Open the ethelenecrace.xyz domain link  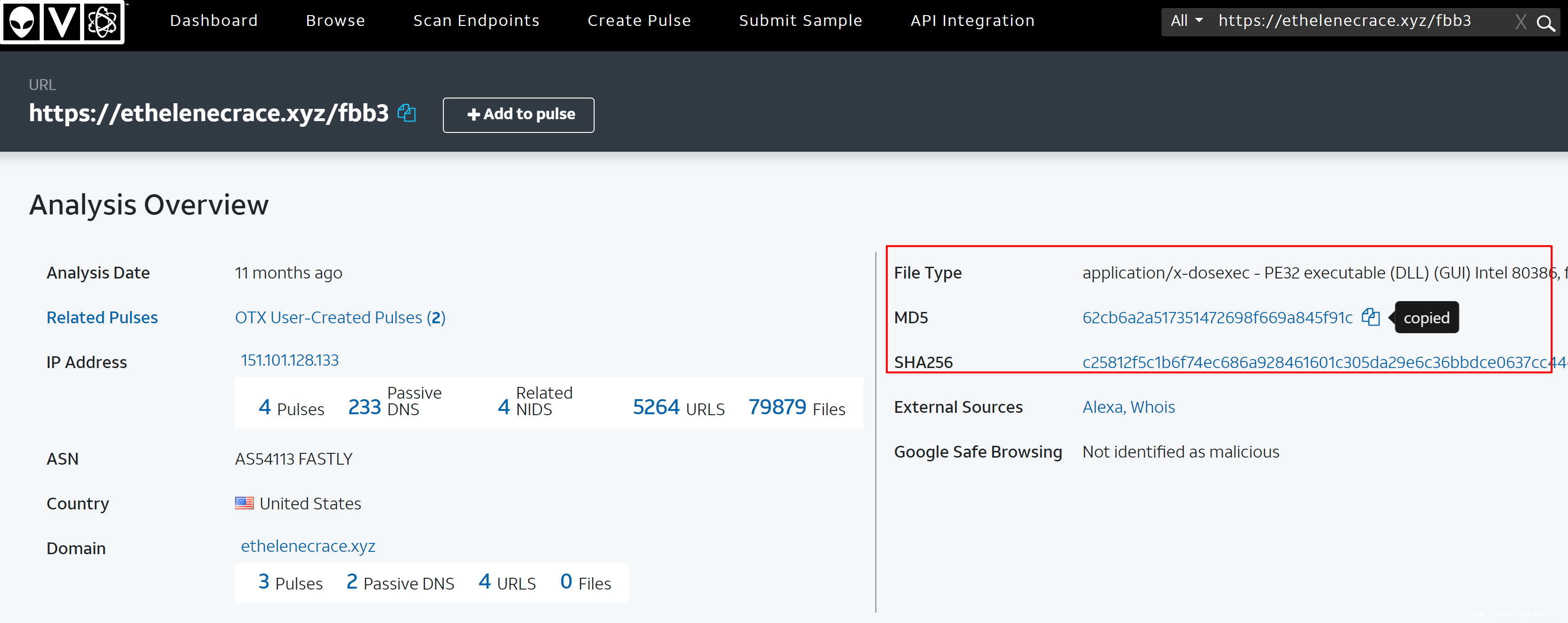(308, 546)
